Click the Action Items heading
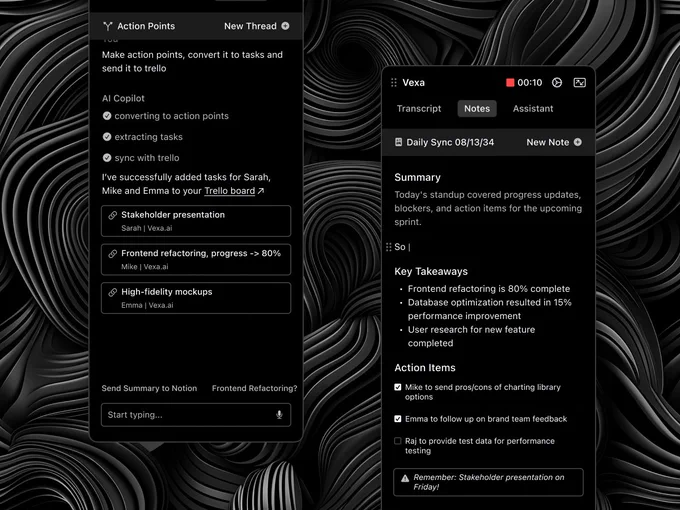Image resolution: width=680 pixels, height=510 pixels. coord(425,368)
